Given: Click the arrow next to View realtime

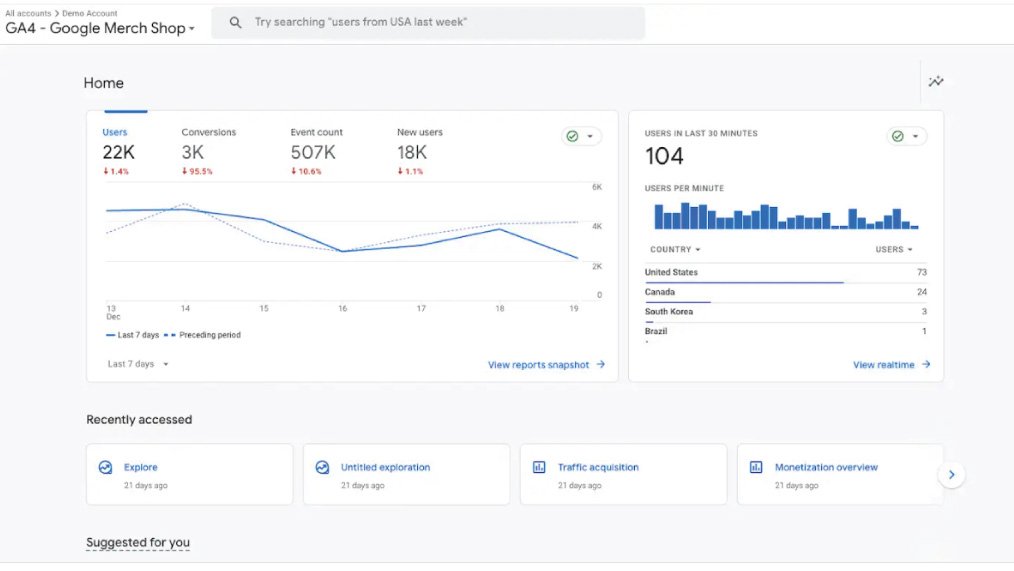Looking at the screenshot, I should tap(926, 364).
